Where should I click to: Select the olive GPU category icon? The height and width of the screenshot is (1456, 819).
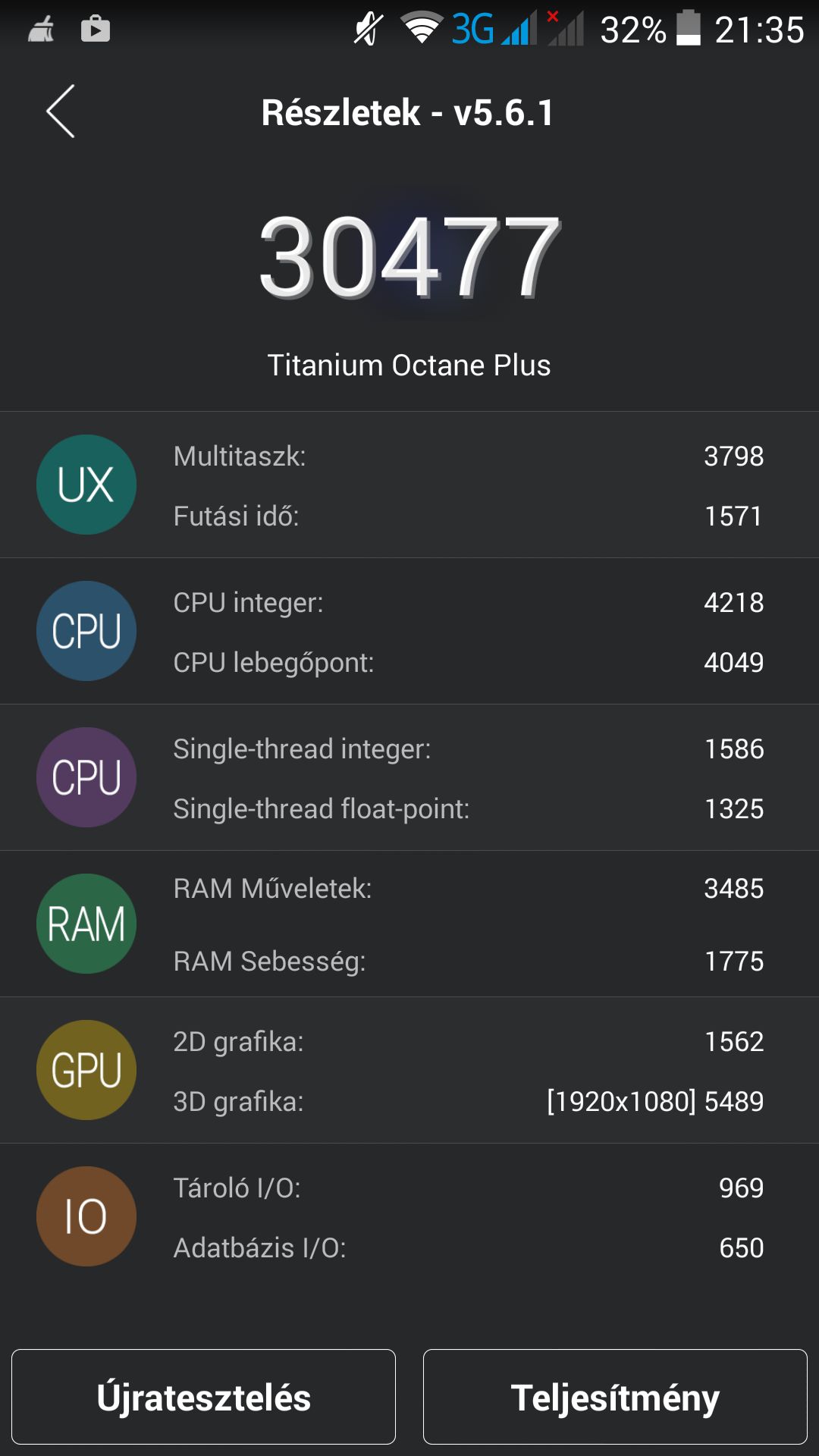click(x=86, y=1070)
